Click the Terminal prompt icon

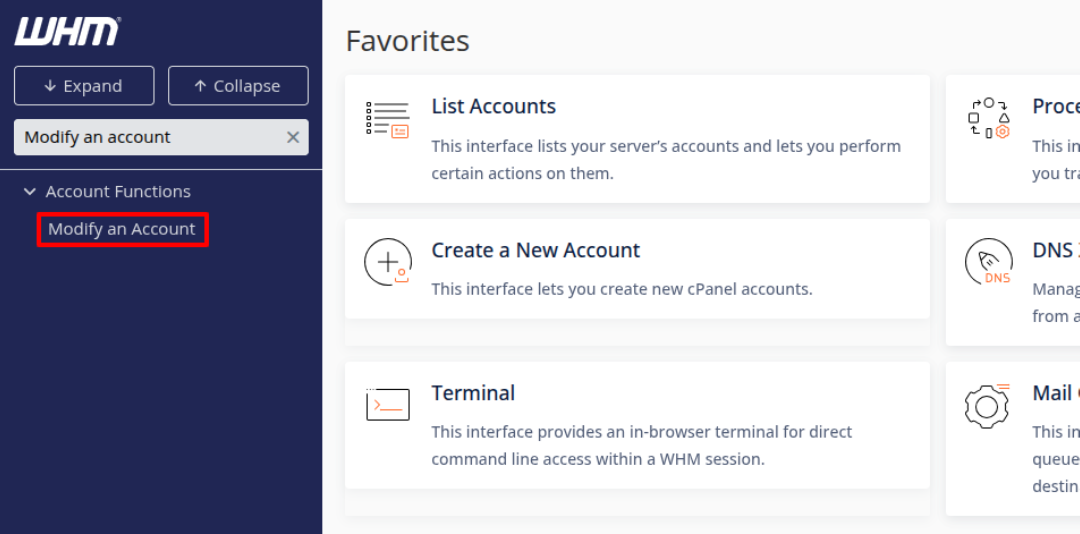click(x=388, y=404)
